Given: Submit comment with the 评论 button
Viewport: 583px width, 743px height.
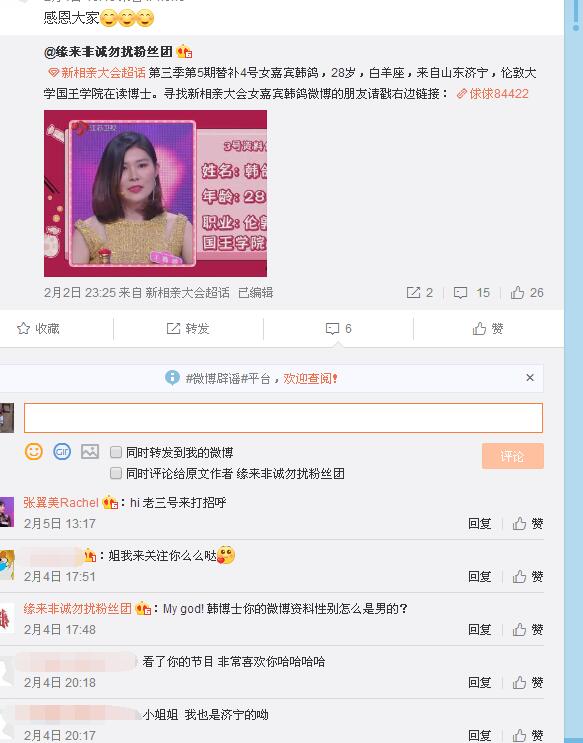Looking at the screenshot, I should click(513, 456).
